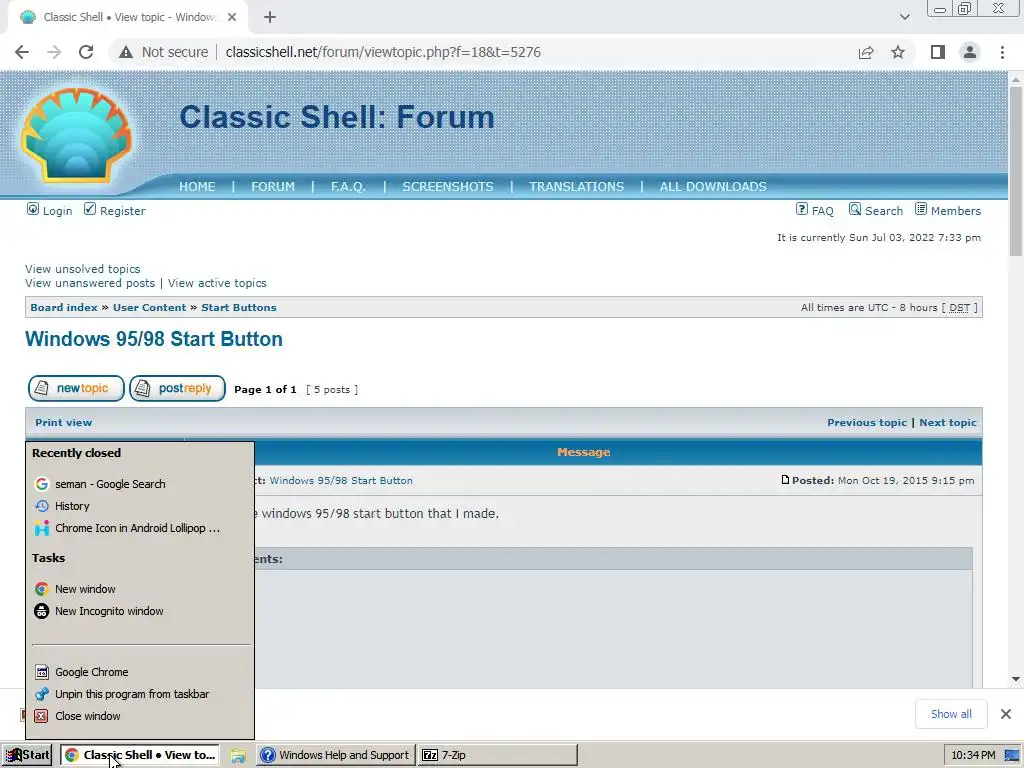Click the Classic Shell shell logo
The image size is (1024, 768).
pyautogui.click(x=76, y=135)
